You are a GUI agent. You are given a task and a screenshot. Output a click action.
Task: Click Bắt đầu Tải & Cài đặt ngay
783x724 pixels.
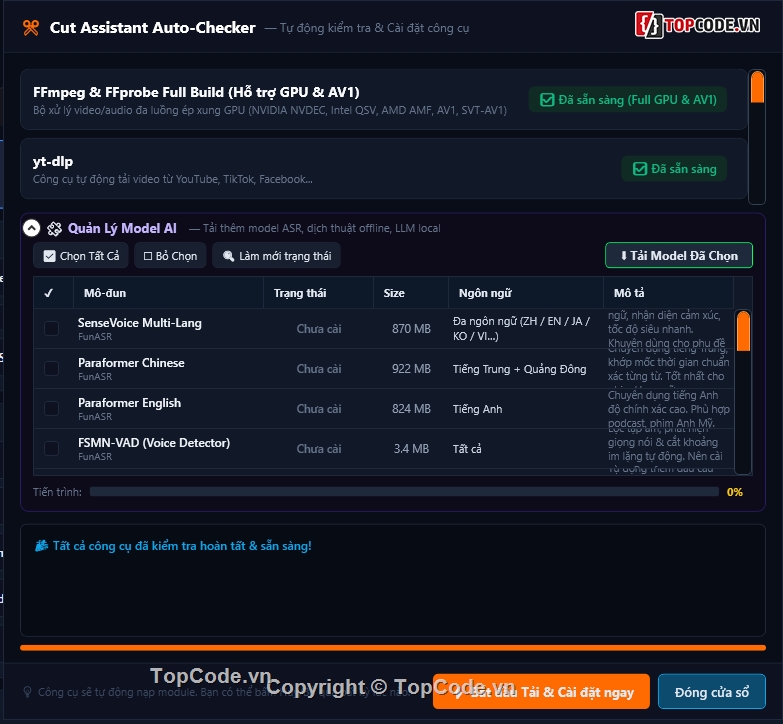pyautogui.click(x=541, y=692)
